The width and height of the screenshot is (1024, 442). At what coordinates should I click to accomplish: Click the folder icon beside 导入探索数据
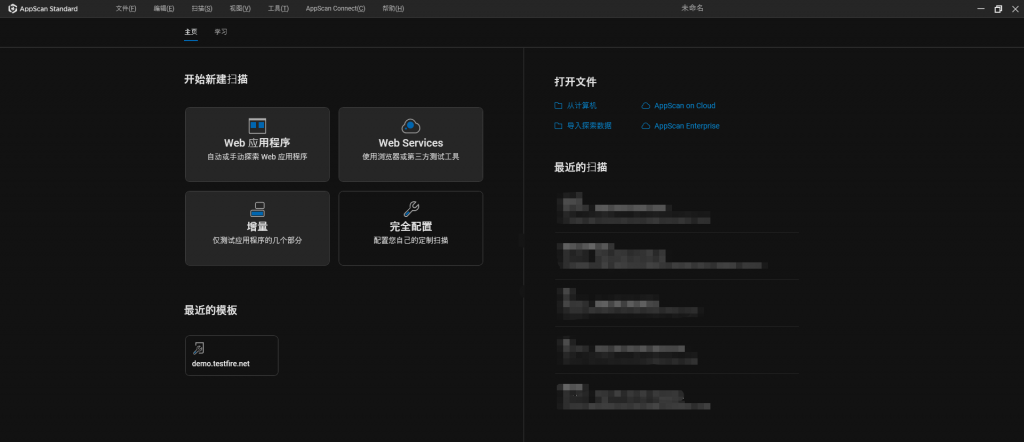(x=558, y=126)
